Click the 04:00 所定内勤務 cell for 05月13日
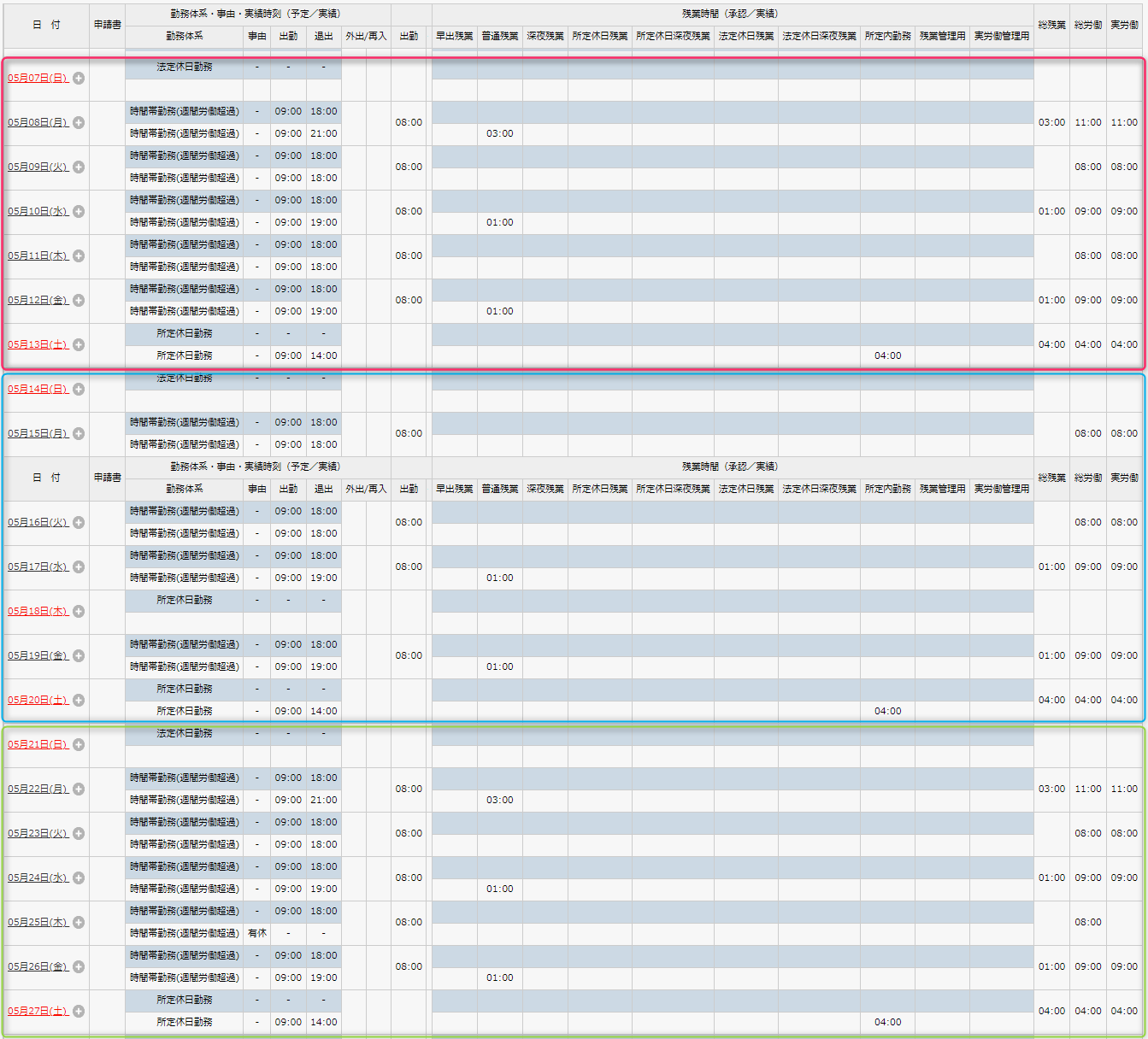The height and width of the screenshot is (1039, 1148). (x=887, y=356)
